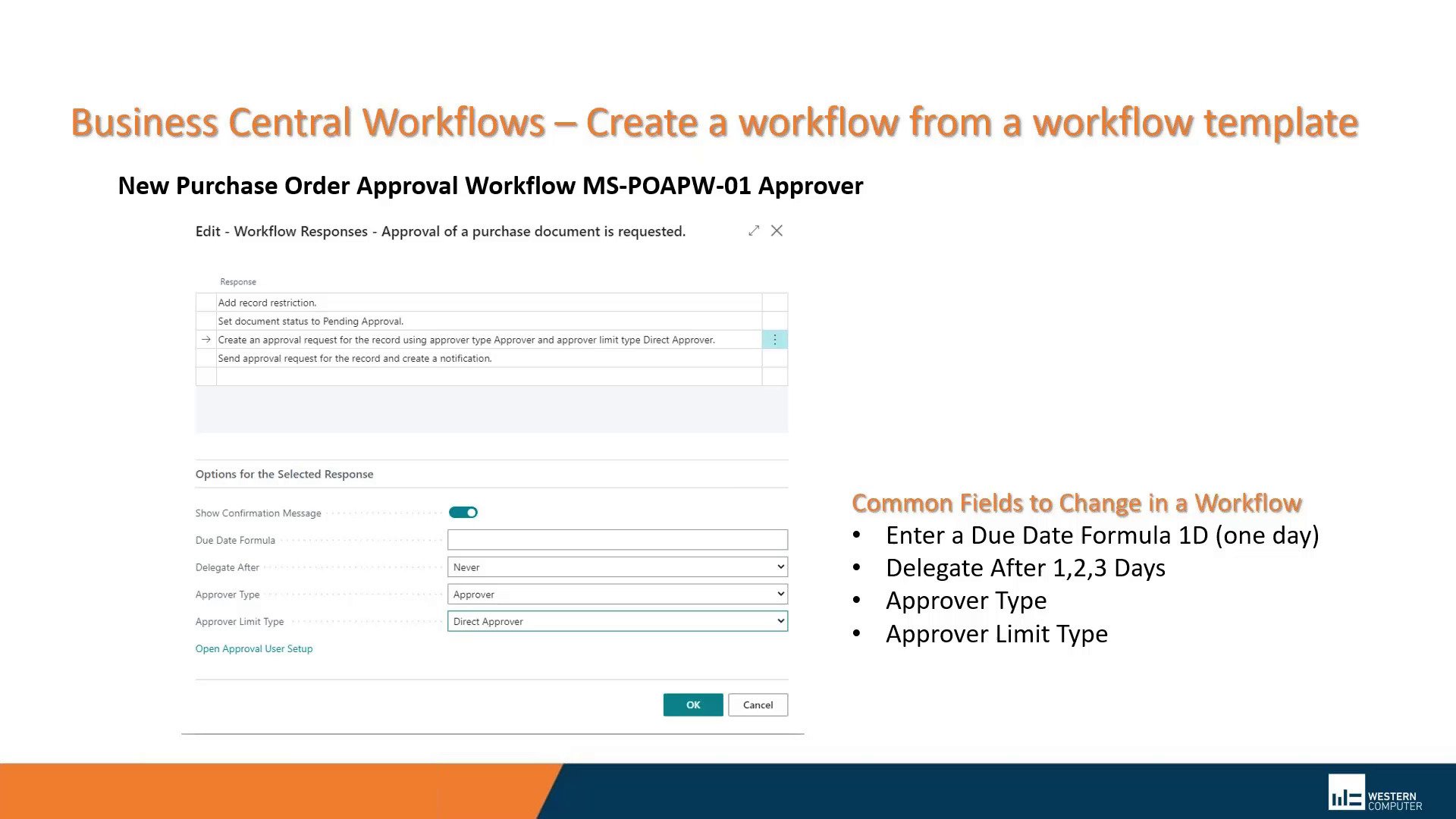Click the row selection arrow beside the approval request response

pyautogui.click(x=206, y=339)
